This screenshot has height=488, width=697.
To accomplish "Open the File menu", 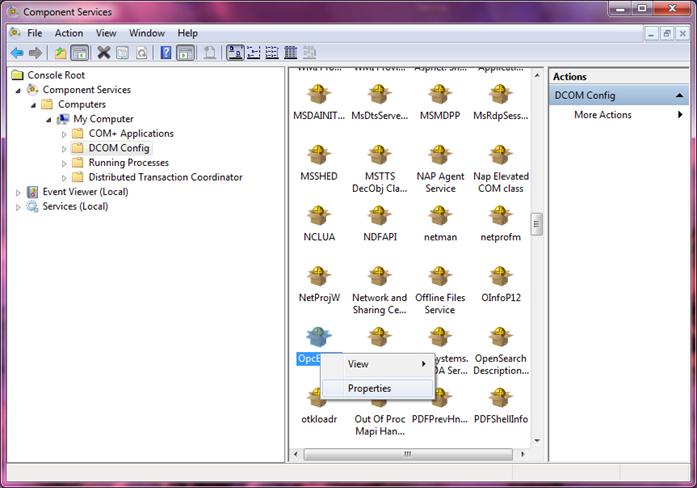I will [35, 33].
